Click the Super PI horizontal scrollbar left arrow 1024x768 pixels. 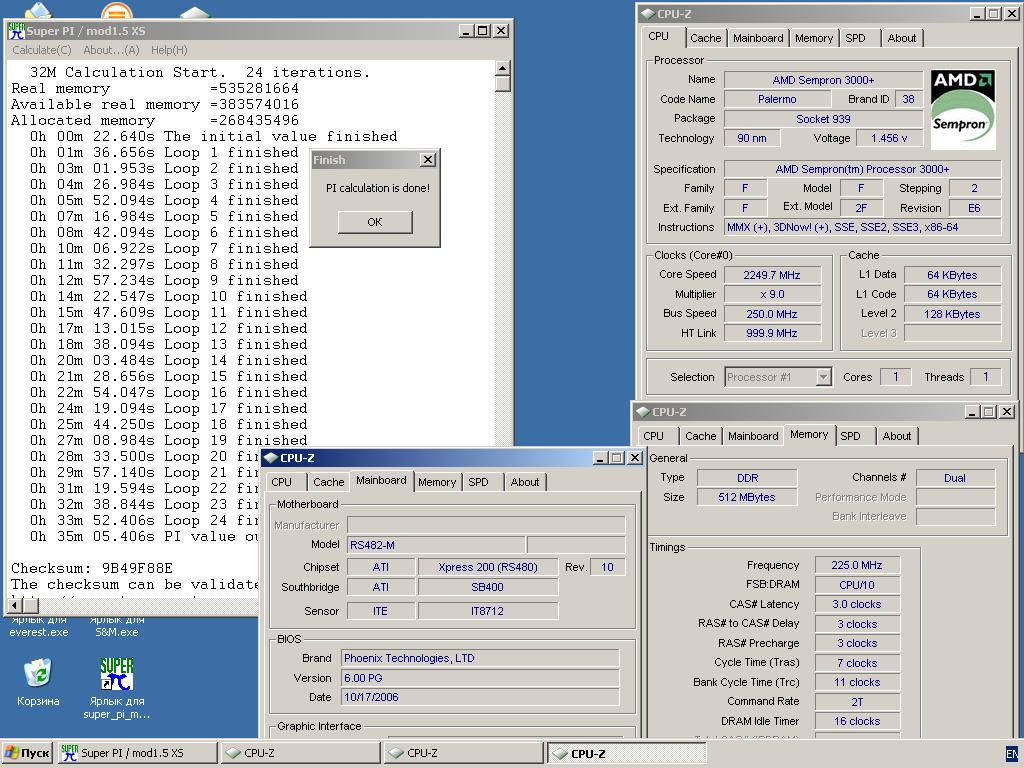point(15,606)
